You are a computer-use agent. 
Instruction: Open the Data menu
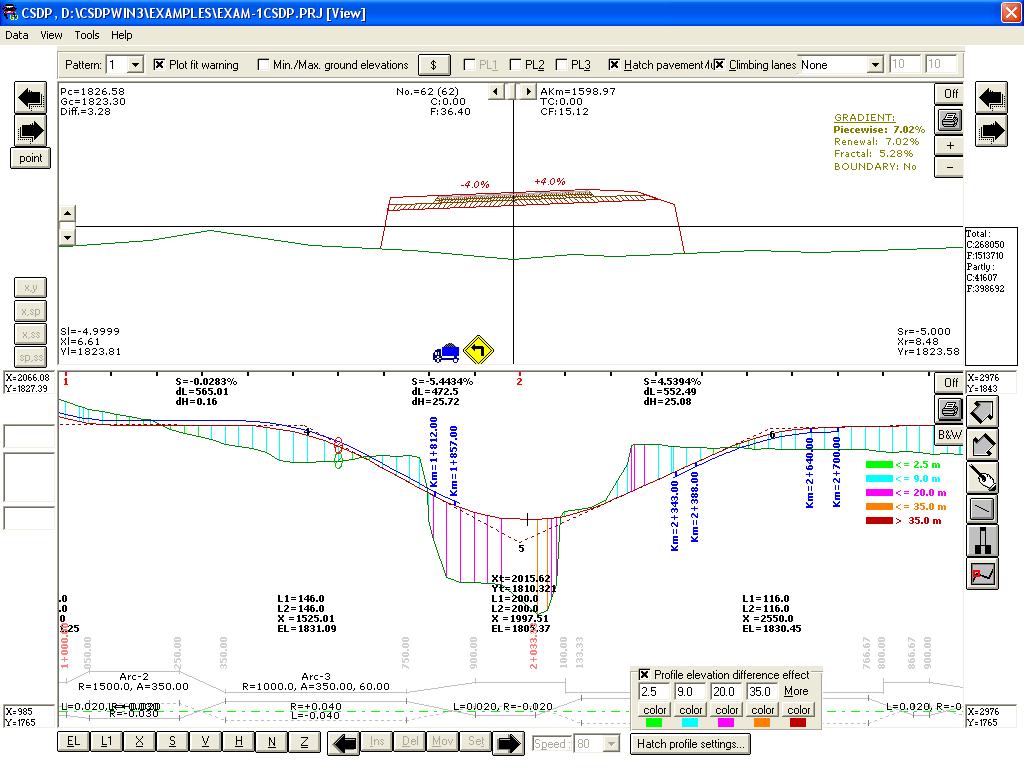[16, 35]
